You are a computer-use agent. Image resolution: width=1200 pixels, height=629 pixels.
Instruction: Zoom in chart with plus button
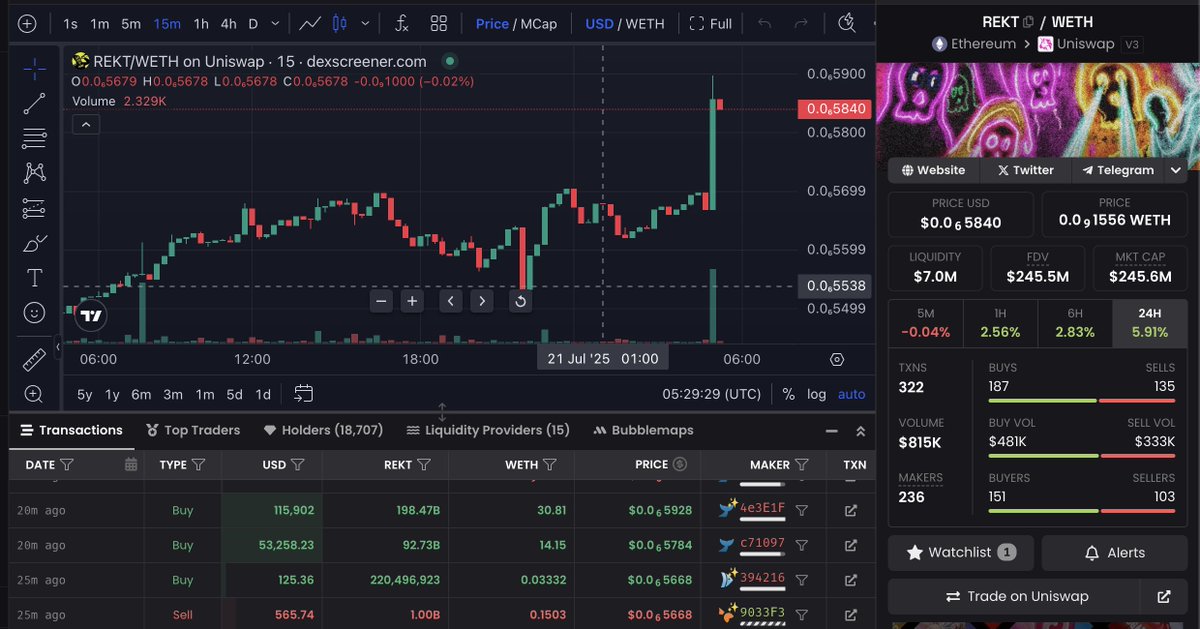point(412,301)
